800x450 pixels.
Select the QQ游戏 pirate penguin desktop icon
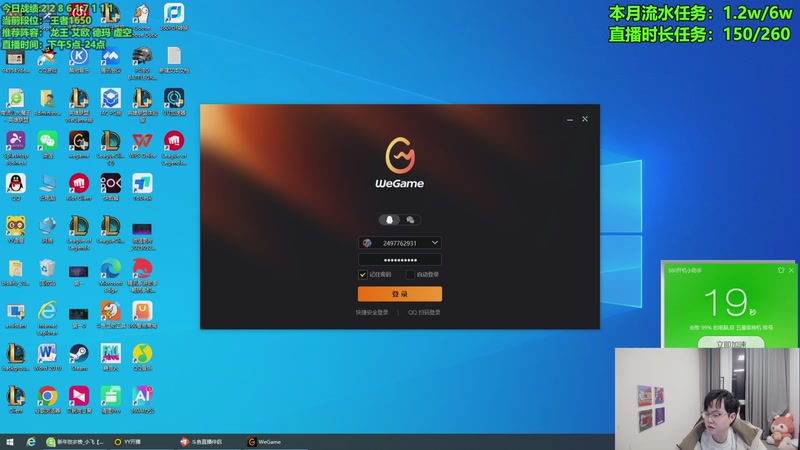[x=47, y=60]
